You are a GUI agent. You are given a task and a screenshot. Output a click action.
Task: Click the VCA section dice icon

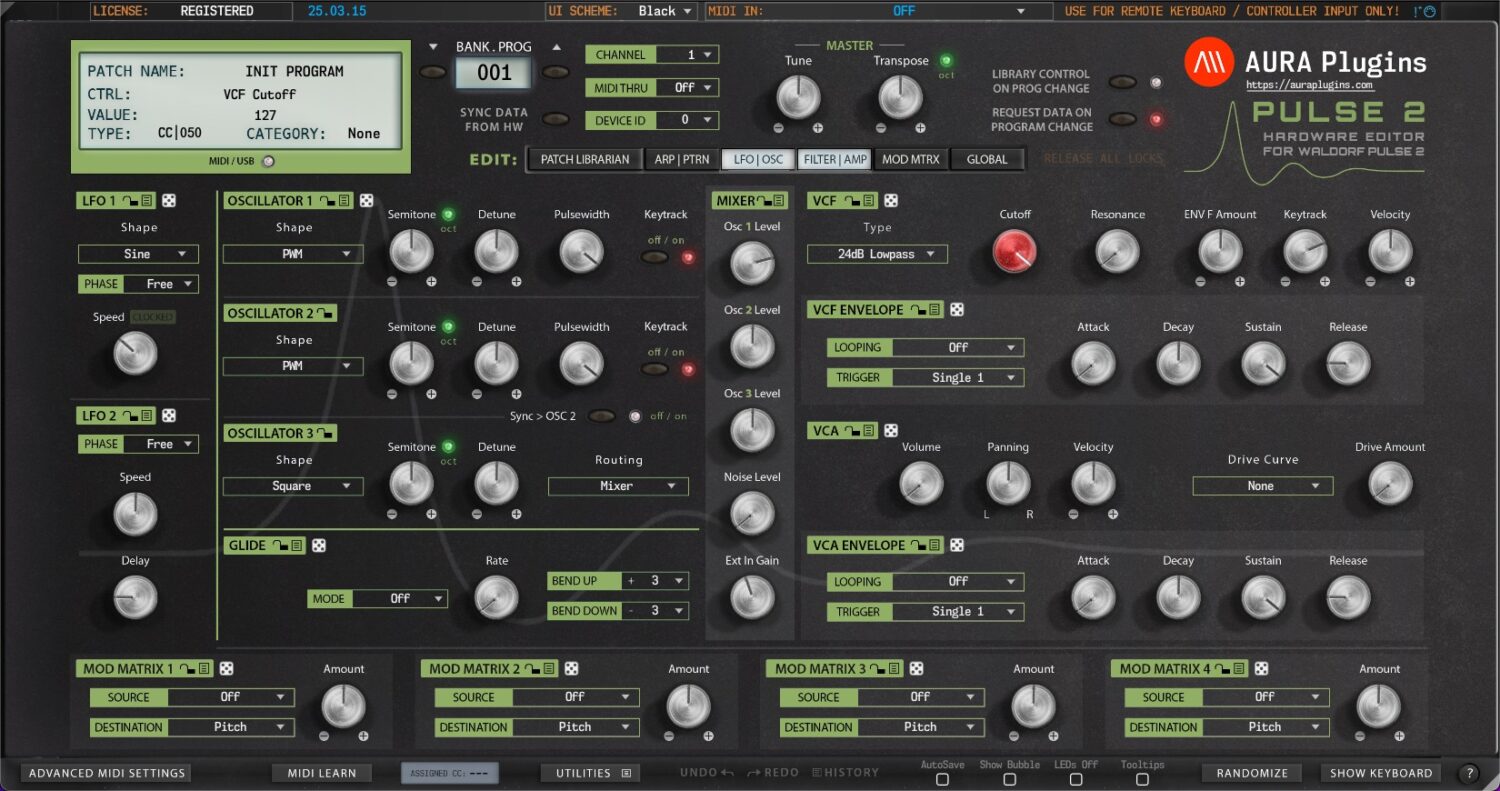point(891,431)
